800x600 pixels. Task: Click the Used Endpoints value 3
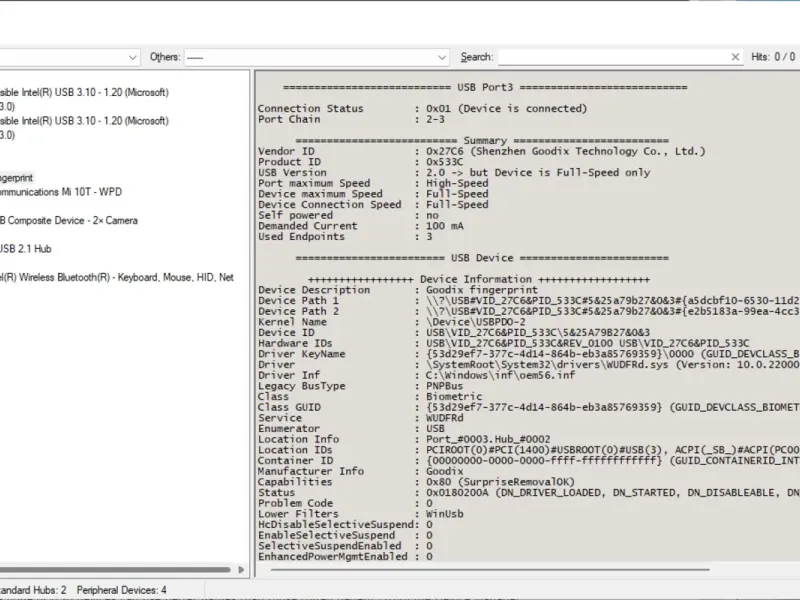click(x=429, y=237)
